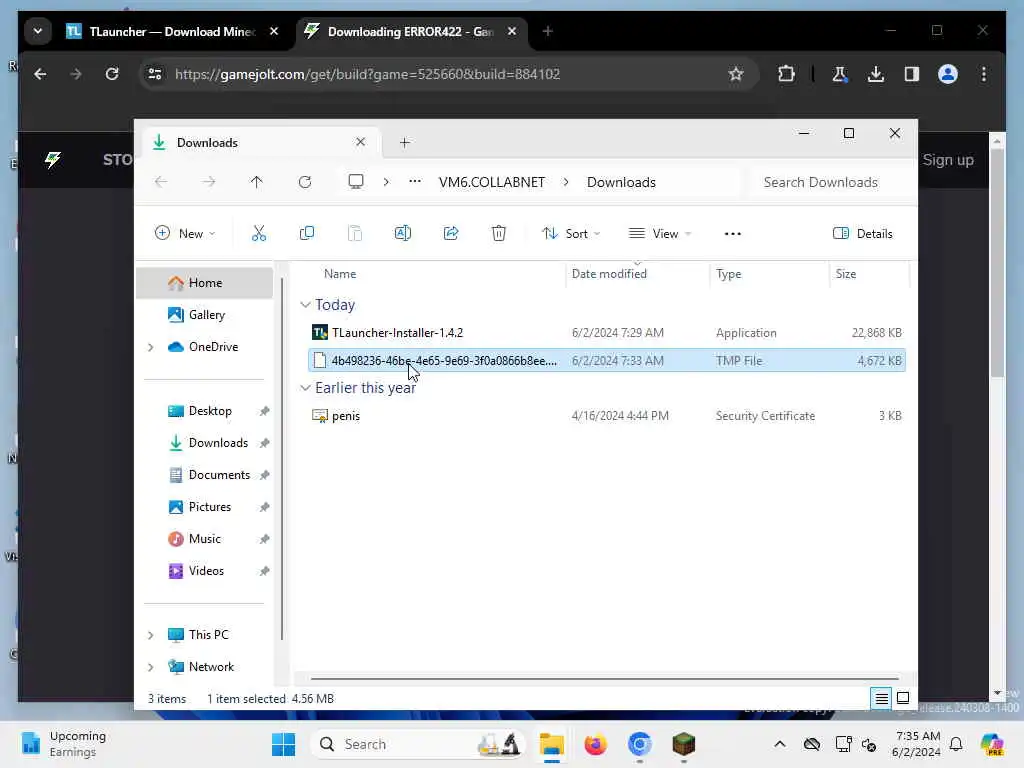
Task: Sort by Date modified column header
Action: (637, 274)
